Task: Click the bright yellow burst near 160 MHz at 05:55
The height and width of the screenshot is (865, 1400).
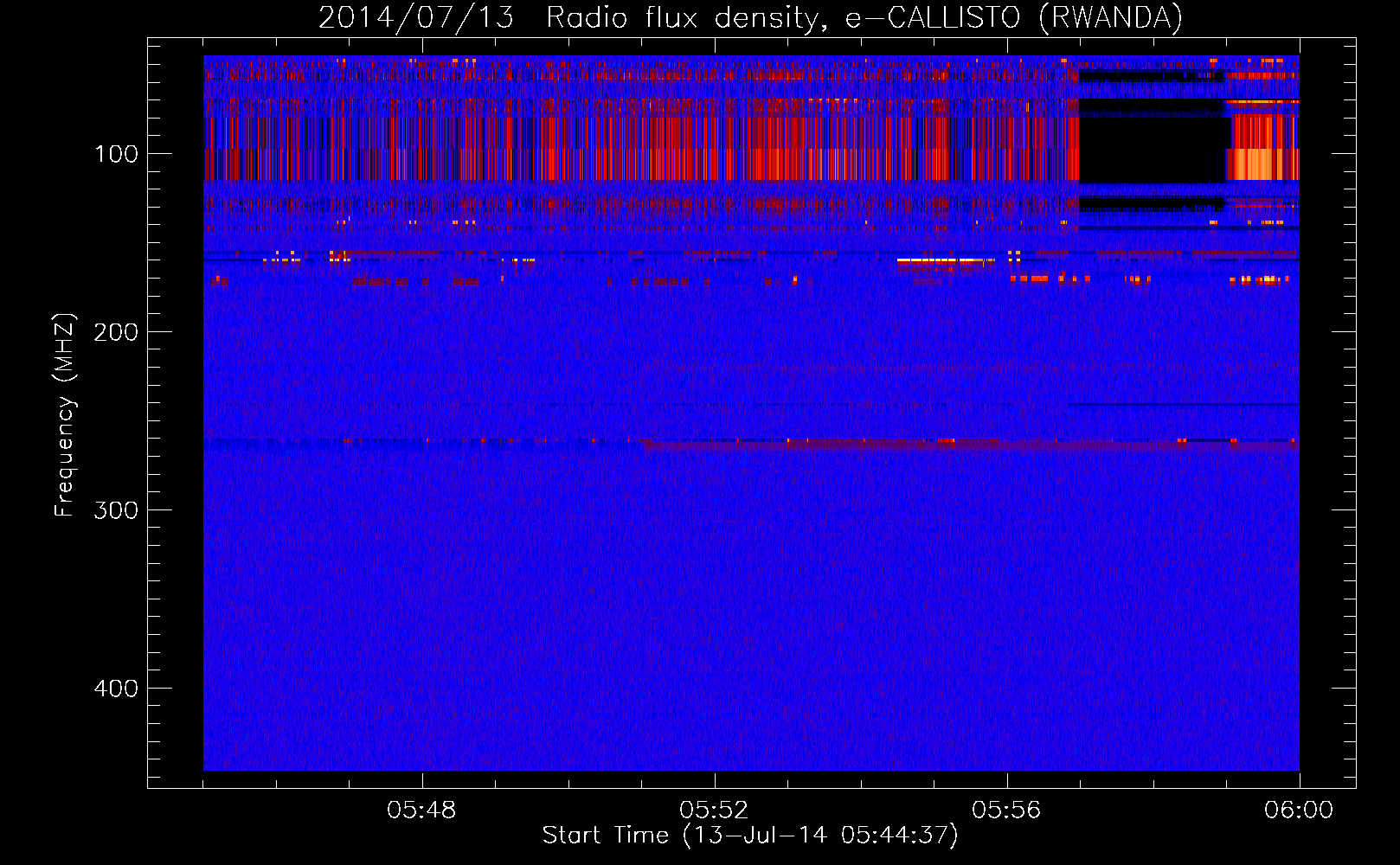Action: pos(946,259)
